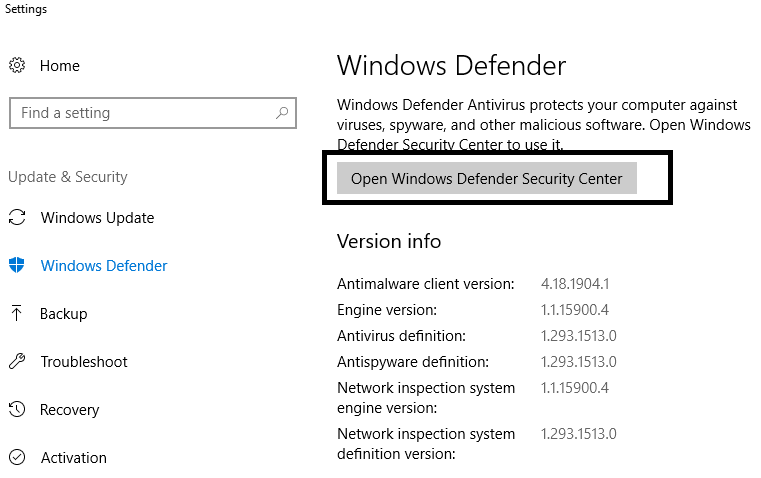Screen dimensions: 761x478
Task: Click the Recovery clock history icon
Action: [17, 409]
